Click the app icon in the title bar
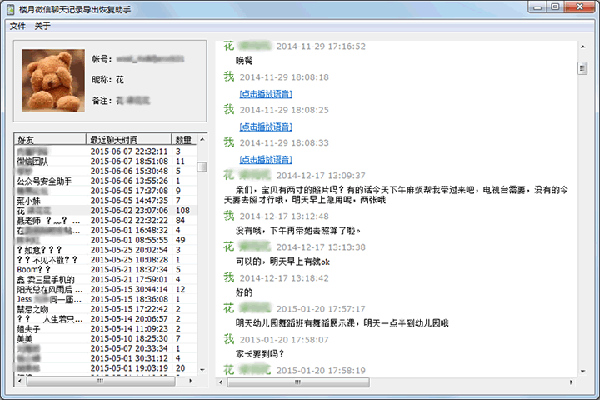Screen dimensions: 600x400 10,9
